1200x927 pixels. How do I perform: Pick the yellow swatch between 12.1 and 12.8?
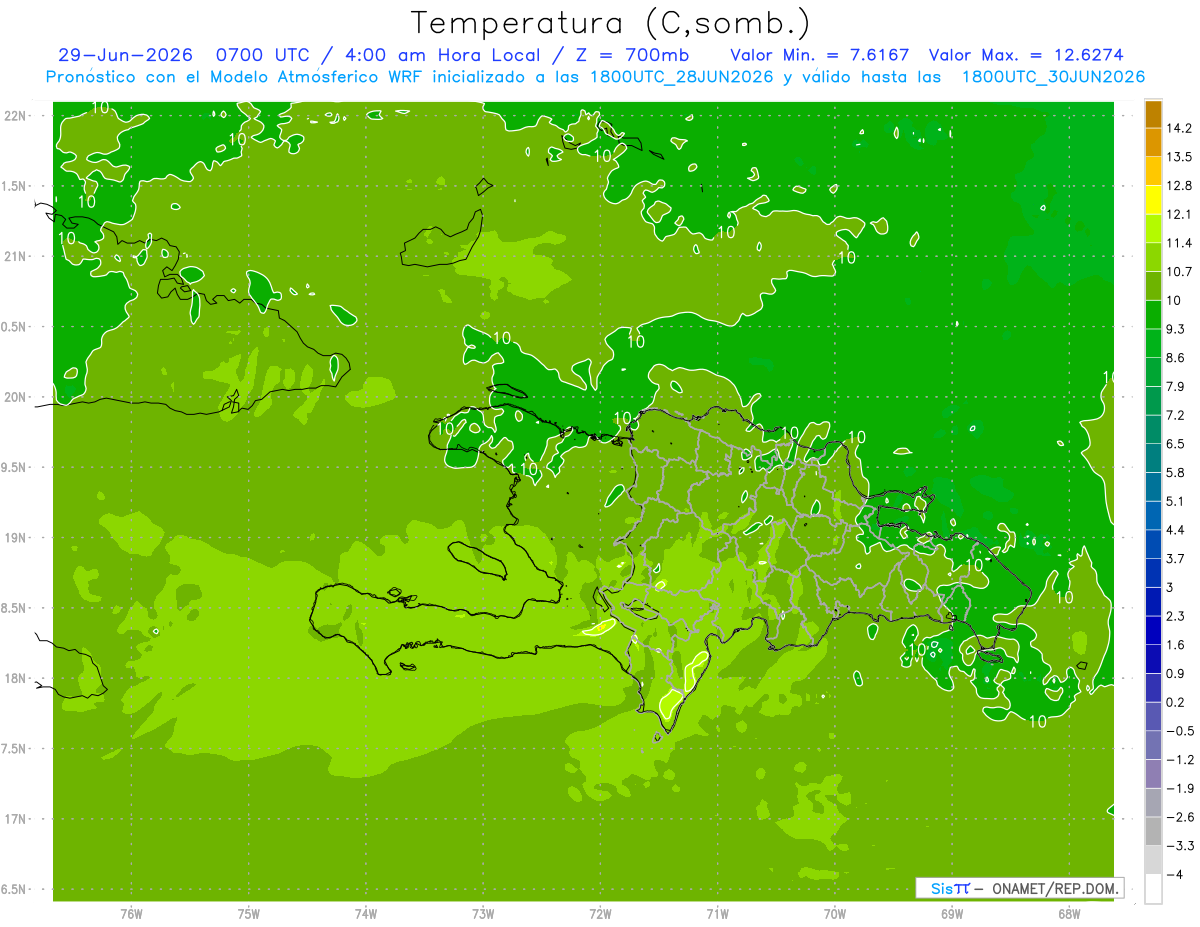pyautogui.click(x=1153, y=200)
